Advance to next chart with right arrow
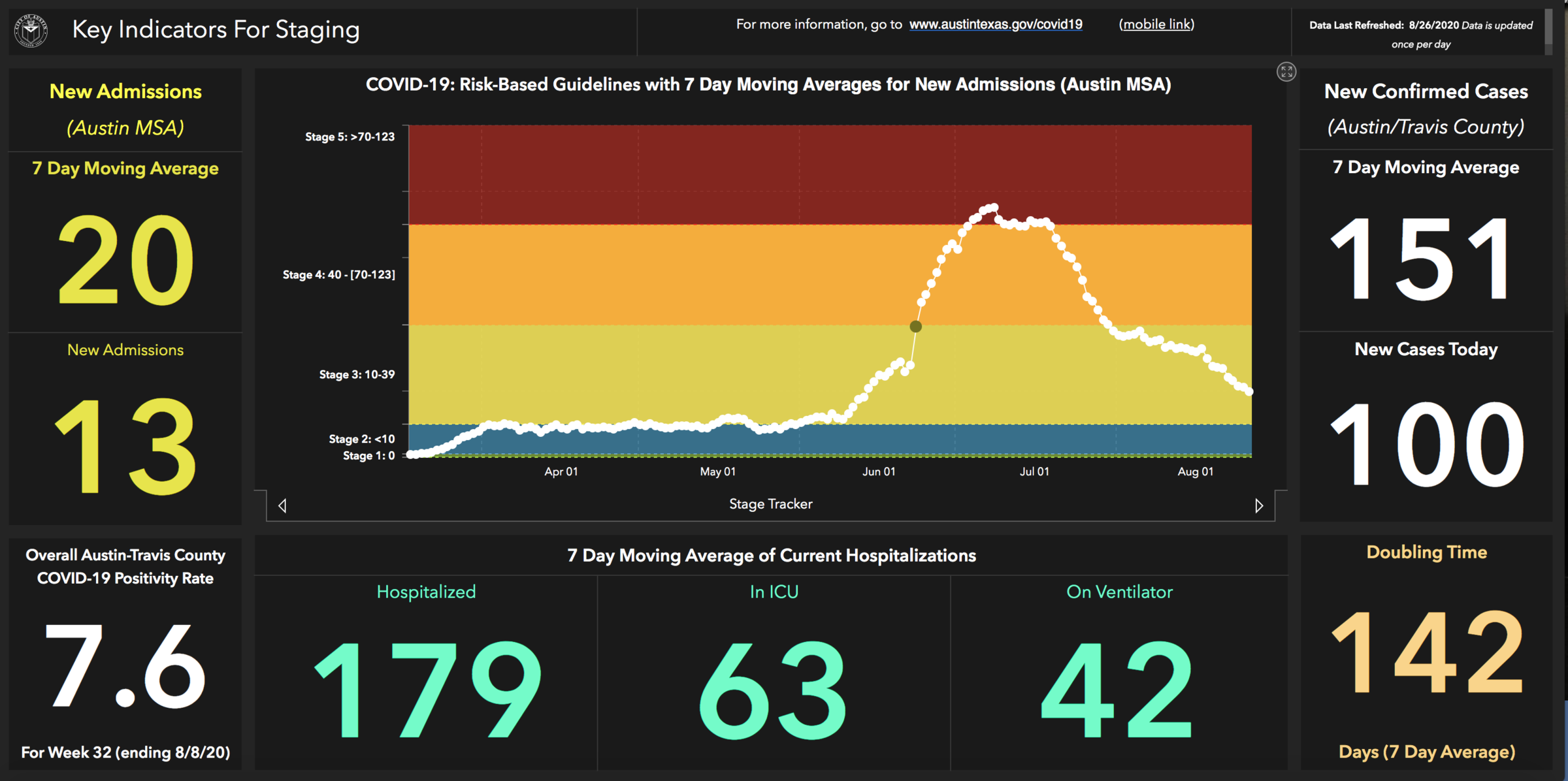 (x=1258, y=505)
